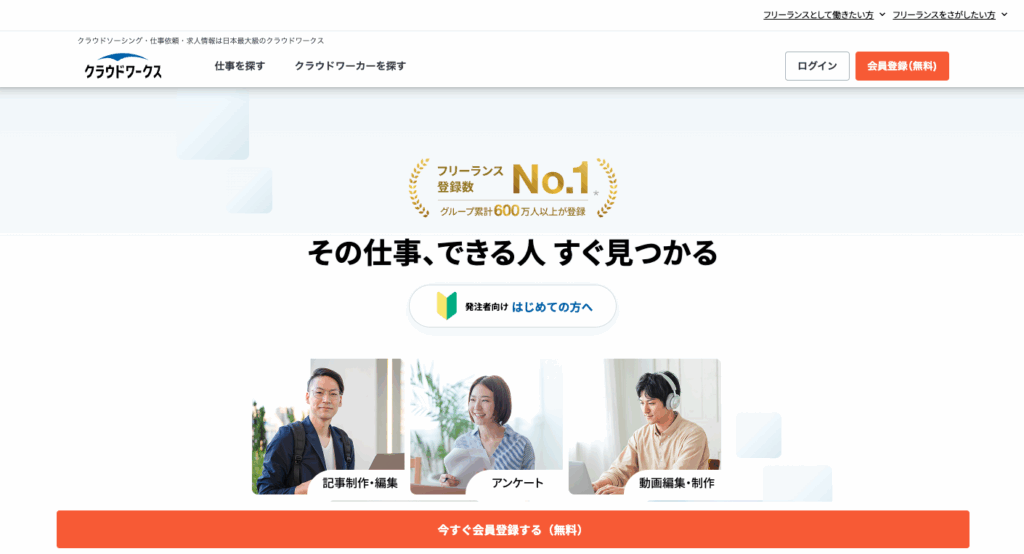This screenshot has width=1024, height=554.
Task: Click the ログイン button
Action: 817,66
